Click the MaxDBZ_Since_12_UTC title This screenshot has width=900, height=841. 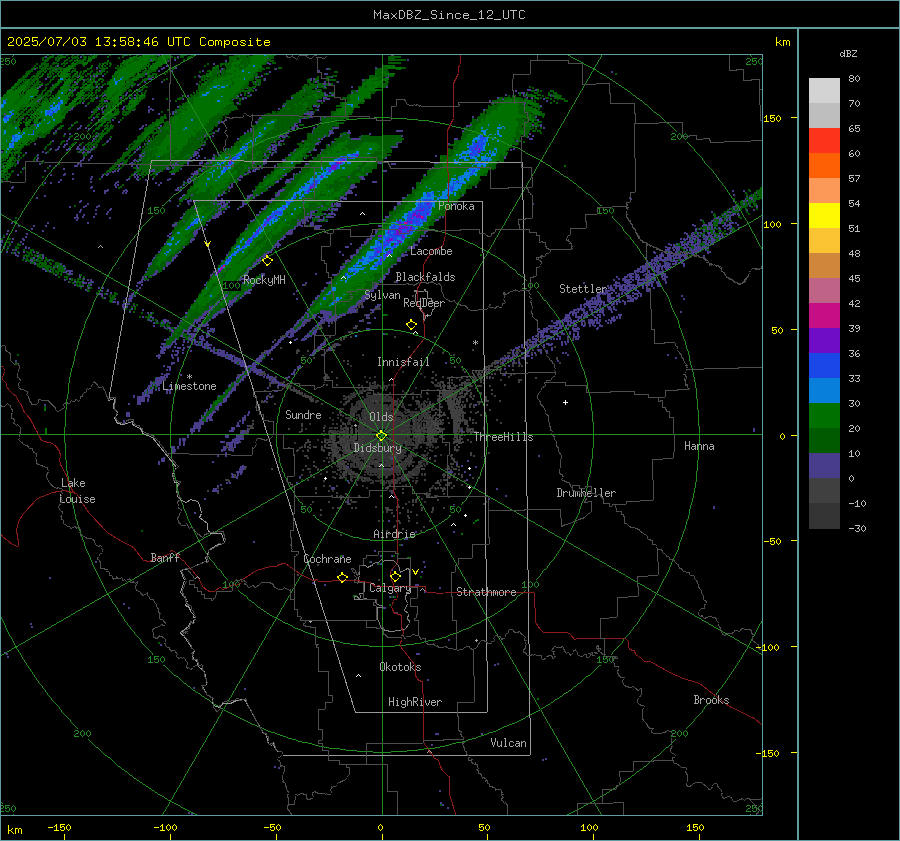[x=449, y=15]
